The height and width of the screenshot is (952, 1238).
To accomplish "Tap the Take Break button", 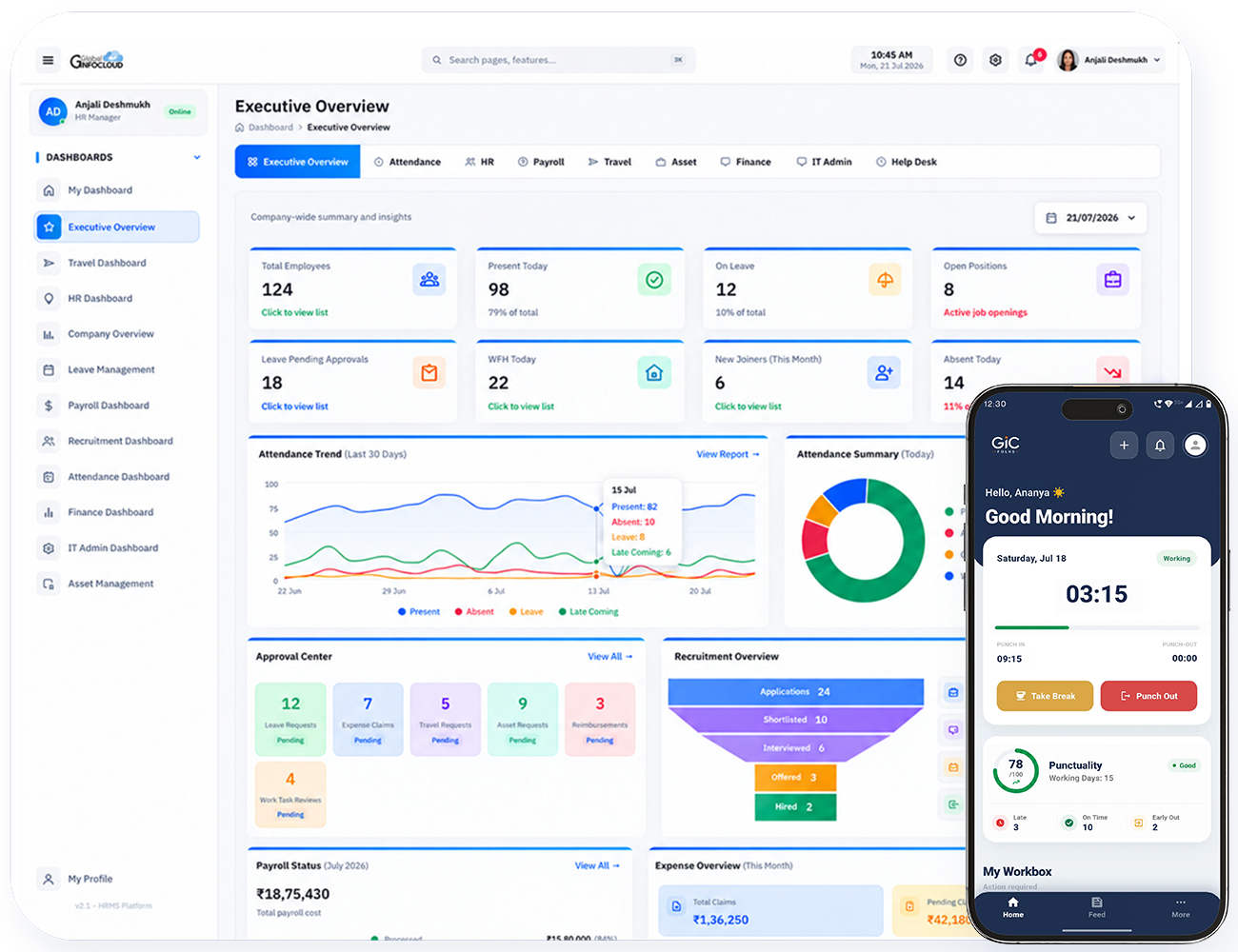I will tap(1045, 696).
